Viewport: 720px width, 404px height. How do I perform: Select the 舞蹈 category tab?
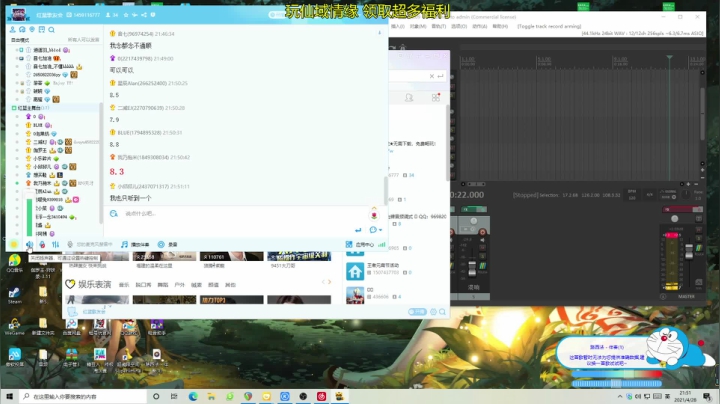(x=163, y=285)
